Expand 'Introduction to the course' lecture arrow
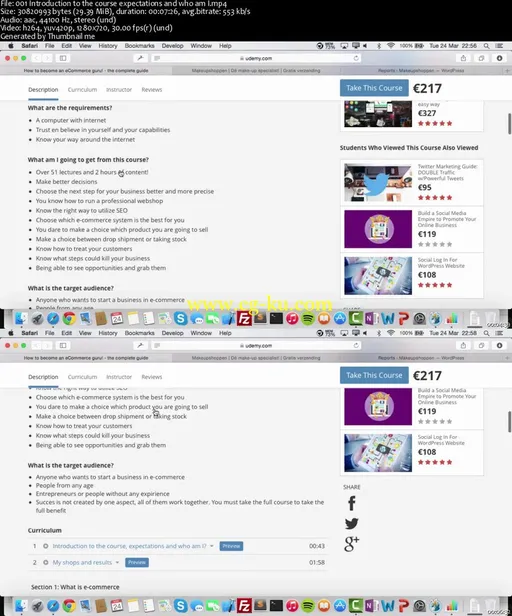The image size is (512, 616). tap(212, 546)
